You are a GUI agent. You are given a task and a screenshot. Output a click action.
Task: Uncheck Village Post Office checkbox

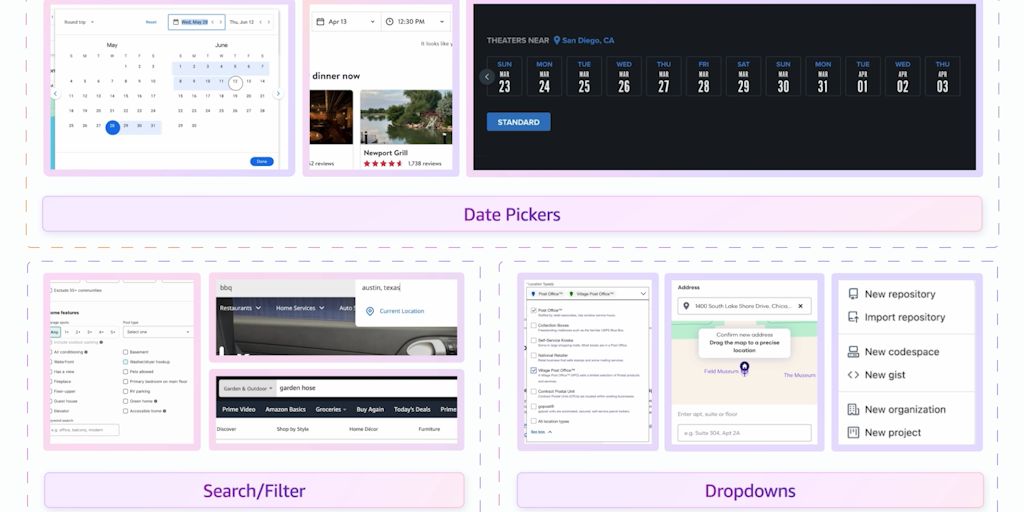(534, 370)
